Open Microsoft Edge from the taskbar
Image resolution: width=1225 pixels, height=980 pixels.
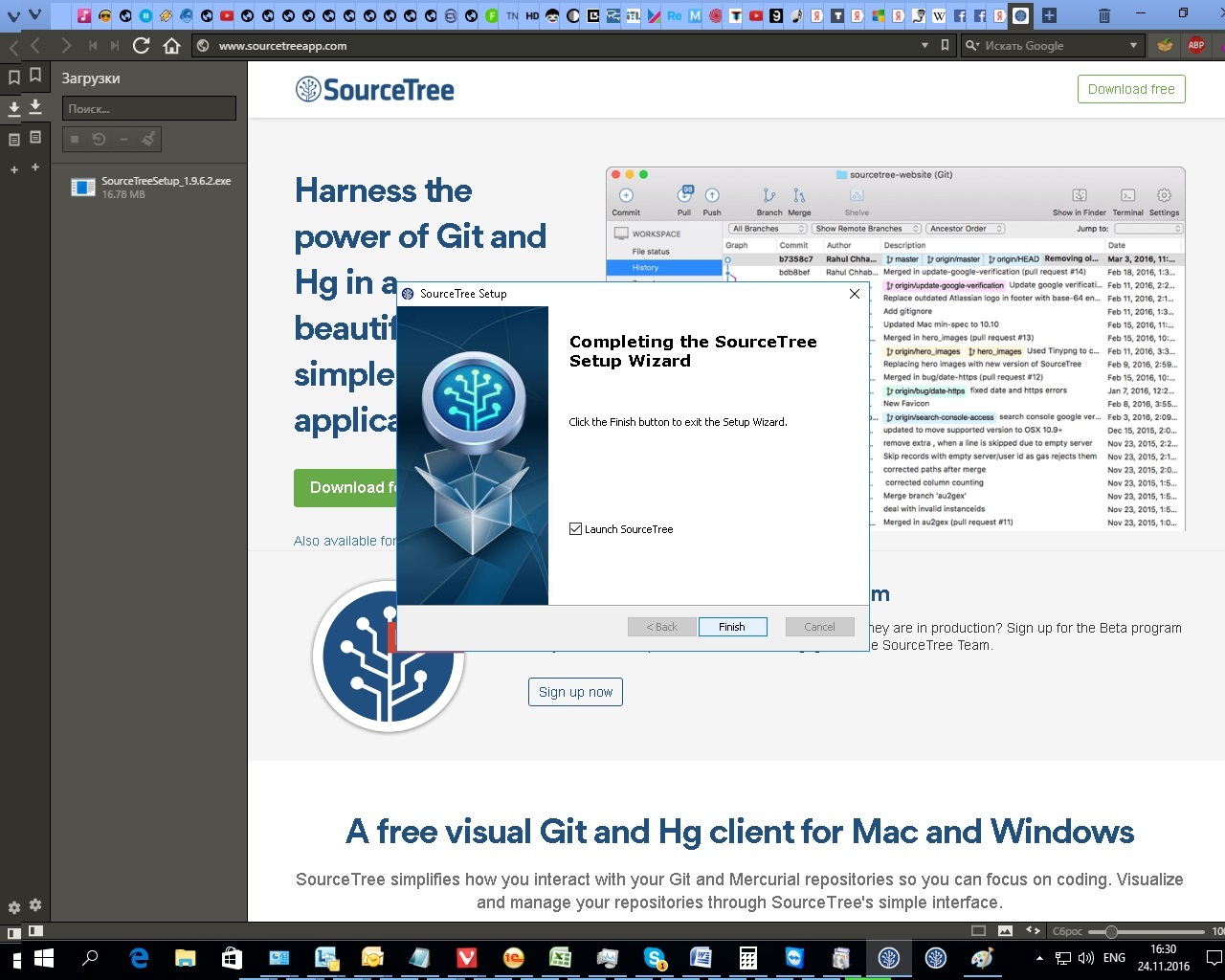click(139, 958)
